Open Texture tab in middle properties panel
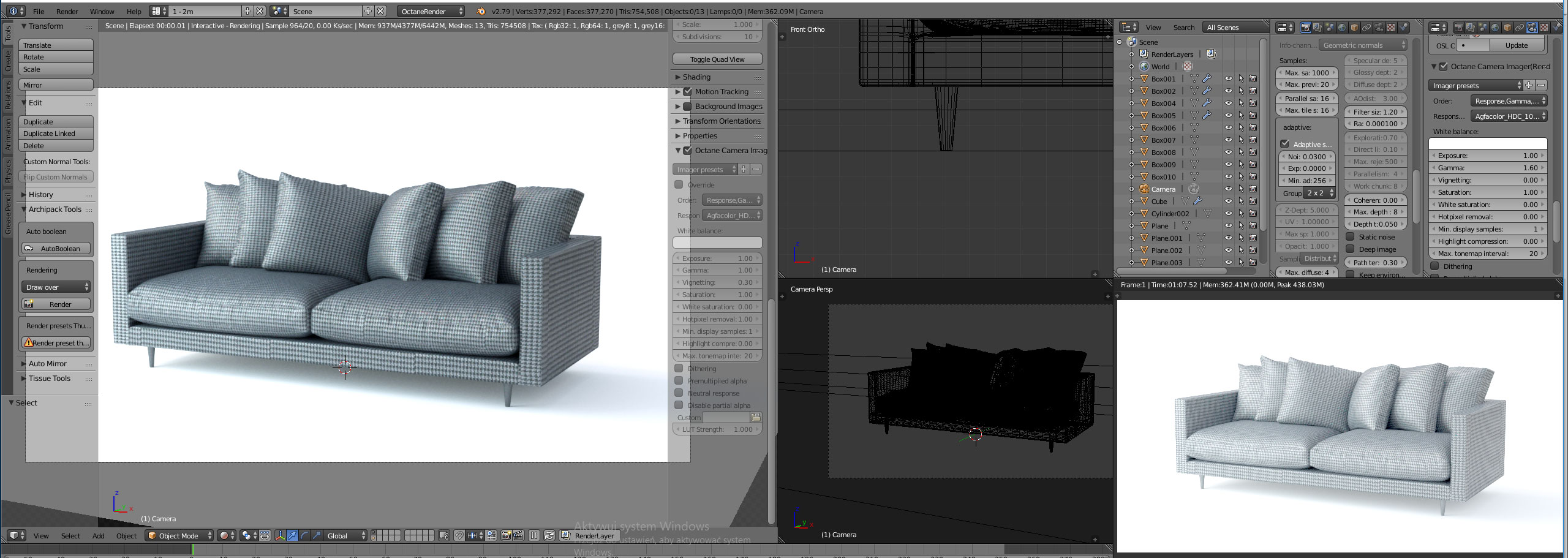The height and width of the screenshot is (558, 1568). tap(1391, 28)
